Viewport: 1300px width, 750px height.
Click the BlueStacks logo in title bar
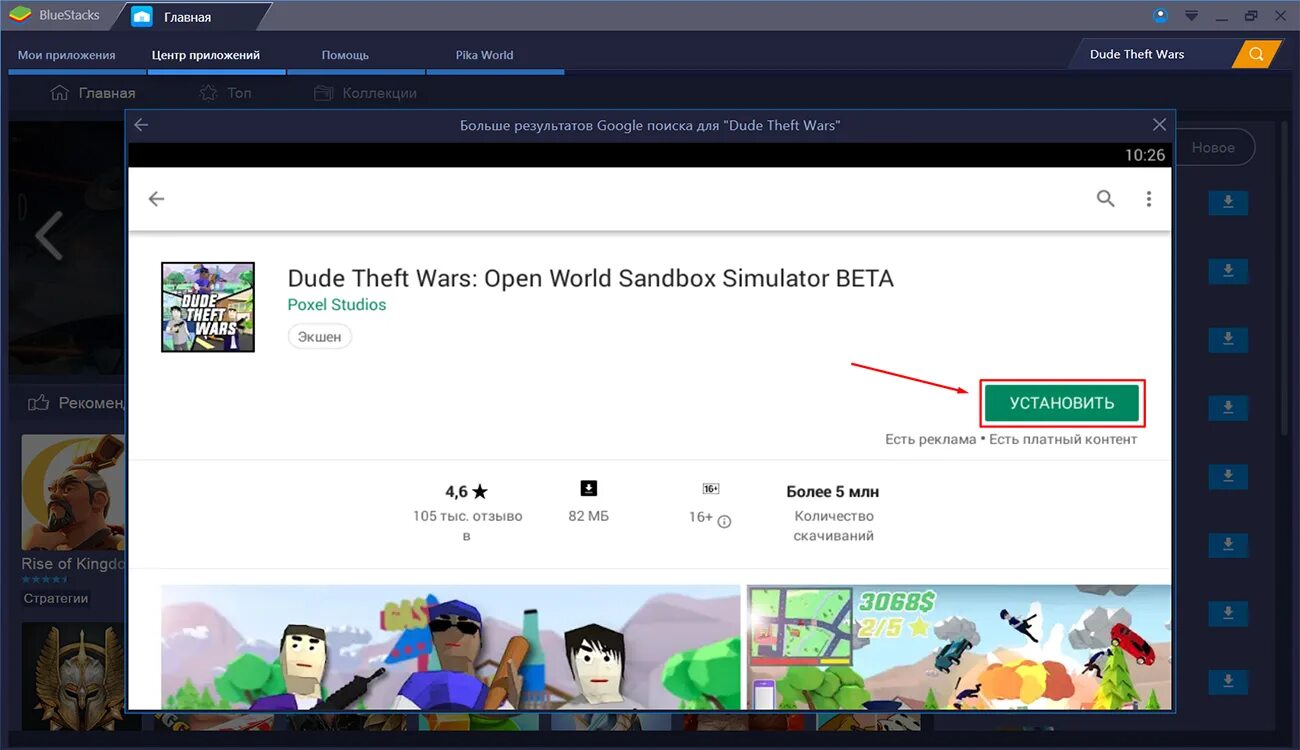tap(19, 15)
